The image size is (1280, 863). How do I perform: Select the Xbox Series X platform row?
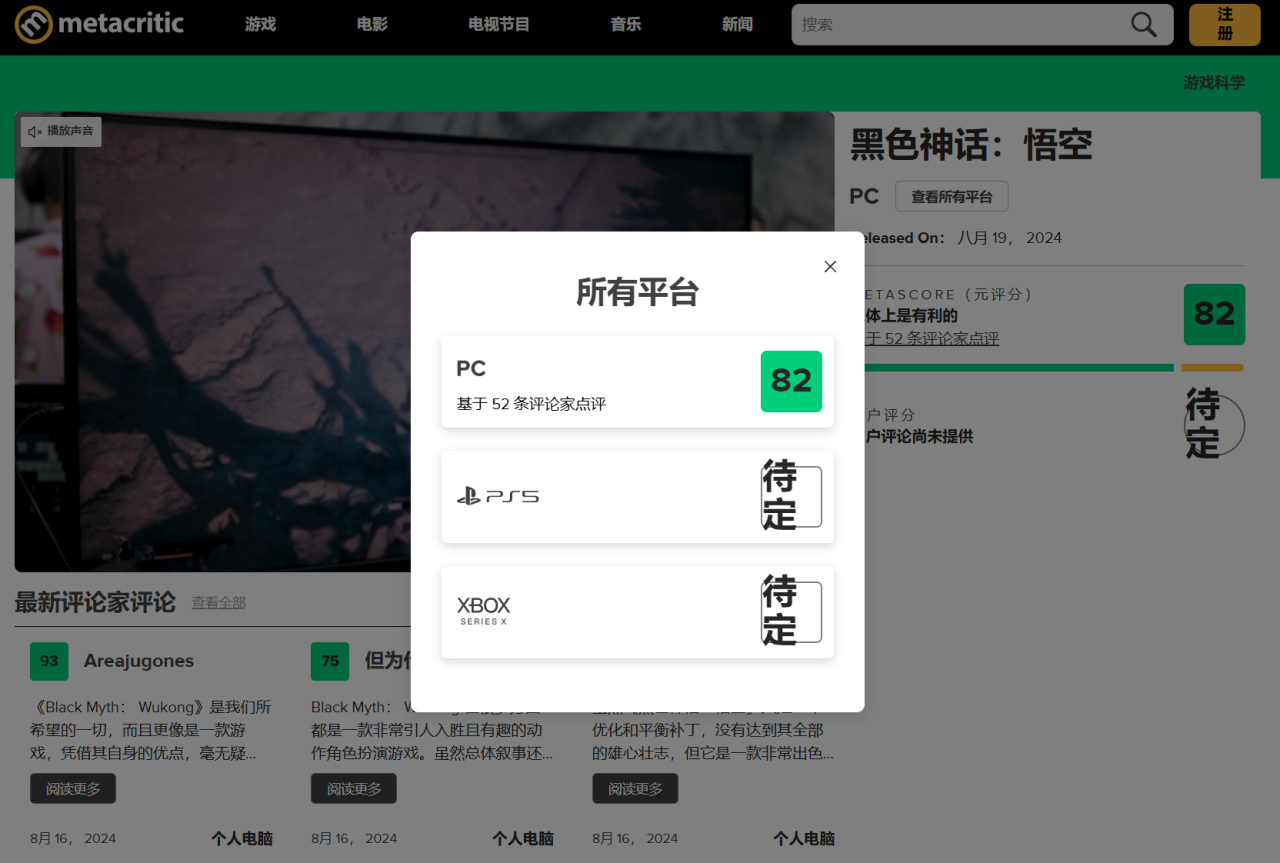coord(637,612)
